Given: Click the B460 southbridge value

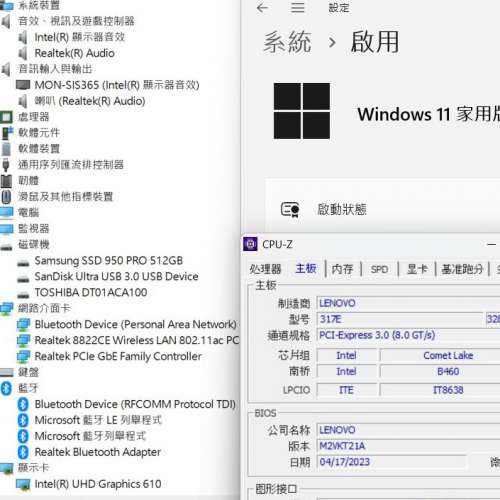Looking at the screenshot, I should pos(448,371).
